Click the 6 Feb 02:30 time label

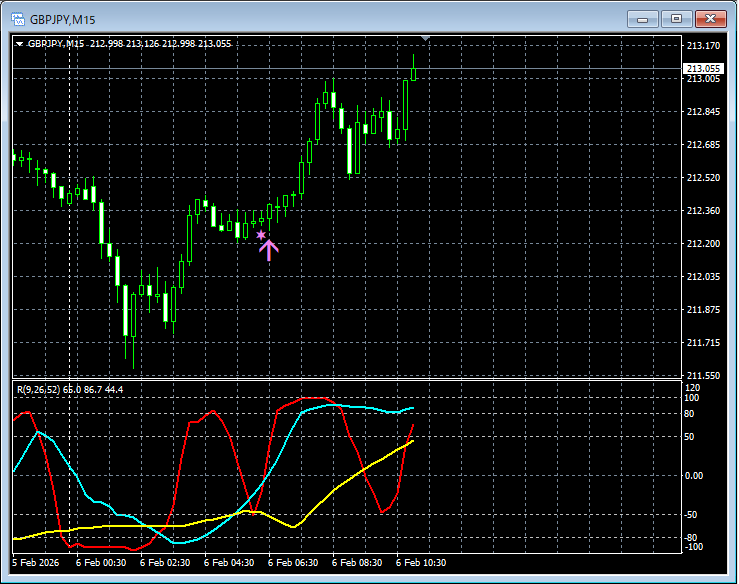click(165, 563)
